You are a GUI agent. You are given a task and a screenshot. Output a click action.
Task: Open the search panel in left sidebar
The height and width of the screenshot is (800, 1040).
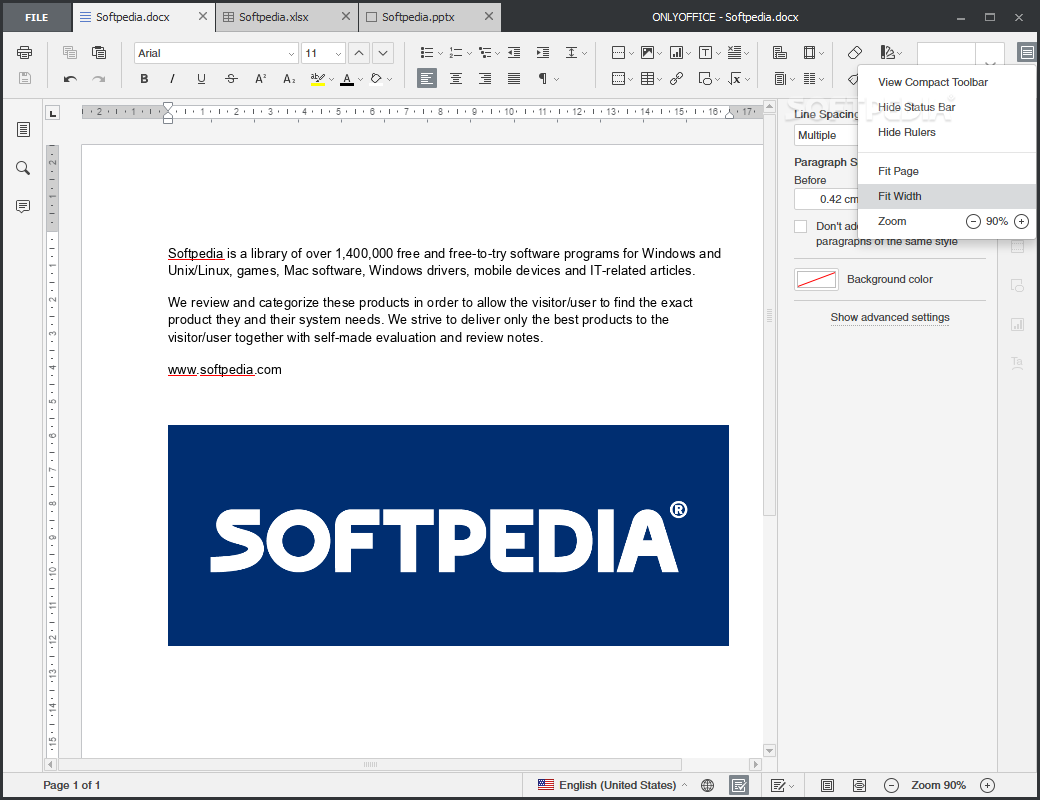pos(23,168)
